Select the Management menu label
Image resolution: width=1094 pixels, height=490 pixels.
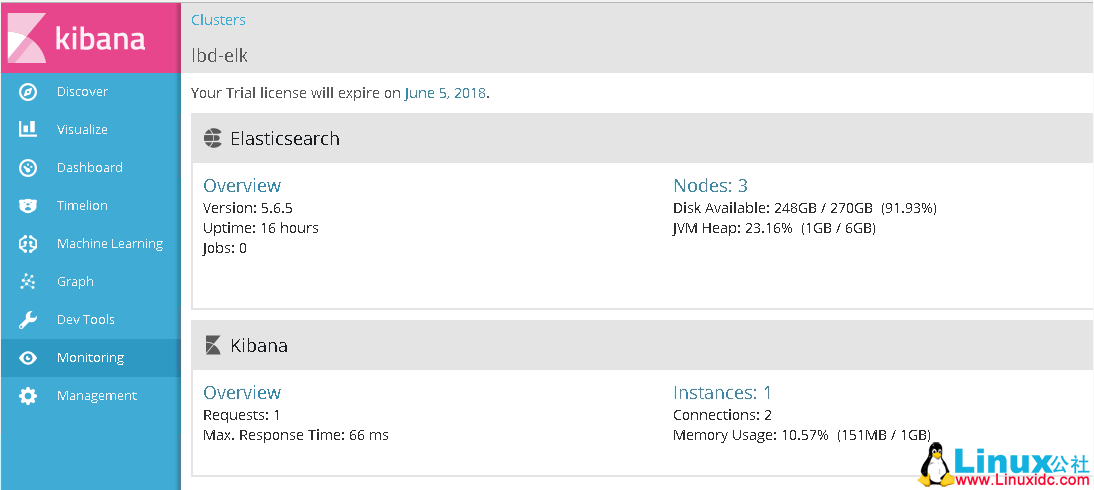click(x=97, y=396)
